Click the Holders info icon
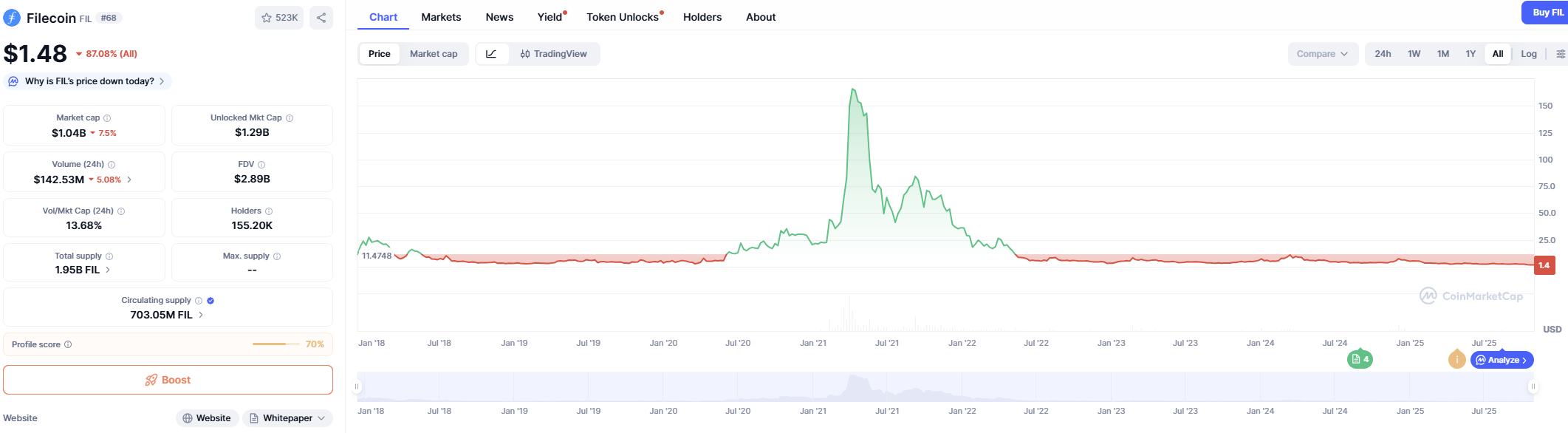 pyautogui.click(x=269, y=211)
